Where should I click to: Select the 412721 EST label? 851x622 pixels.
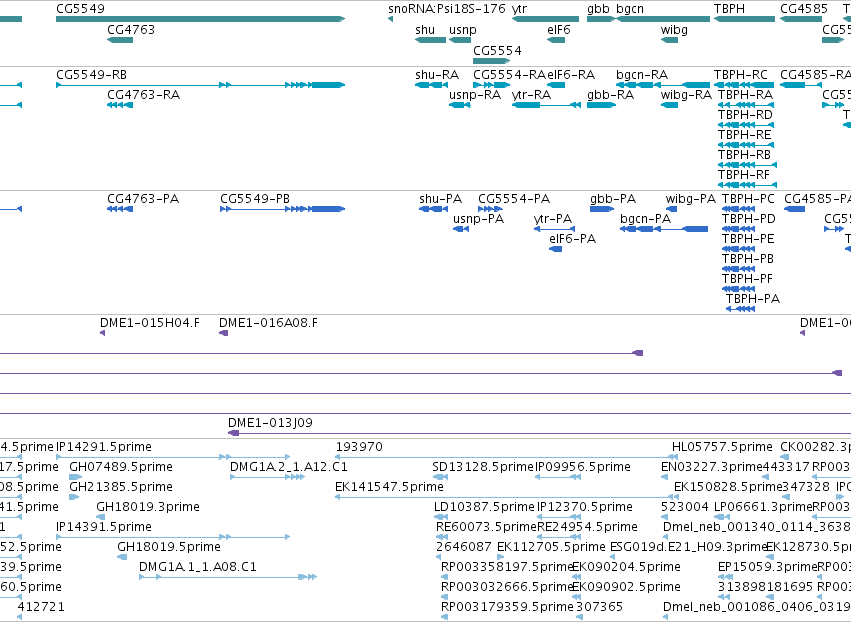pyautogui.click(x=41, y=607)
